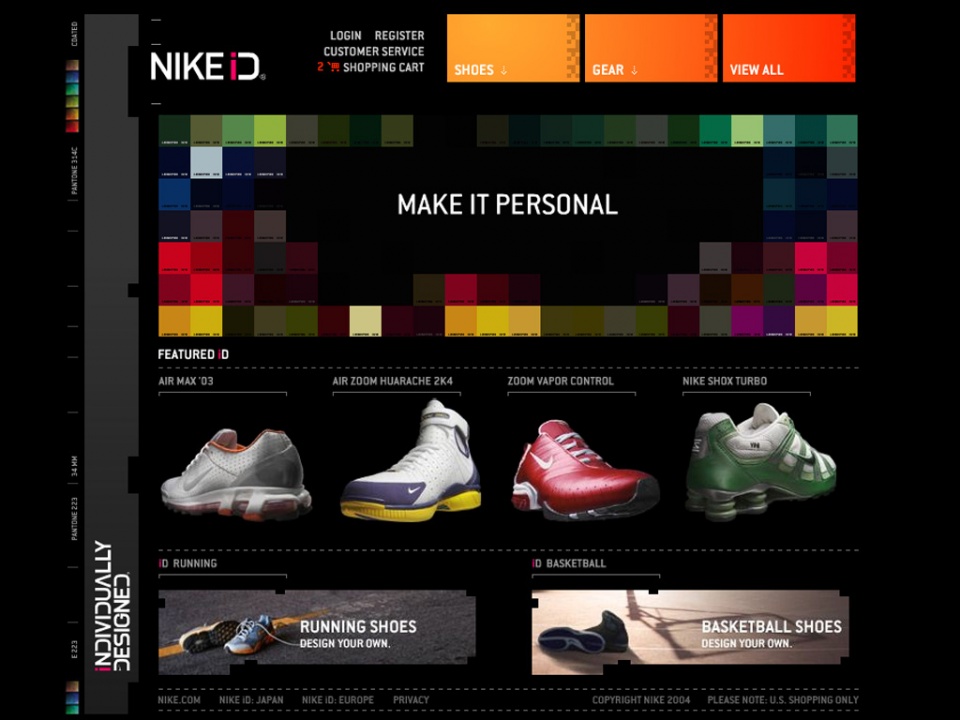The image size is (960, 720).
Task: Click the FEATURED iD section title
Action: tap(193, 354)
